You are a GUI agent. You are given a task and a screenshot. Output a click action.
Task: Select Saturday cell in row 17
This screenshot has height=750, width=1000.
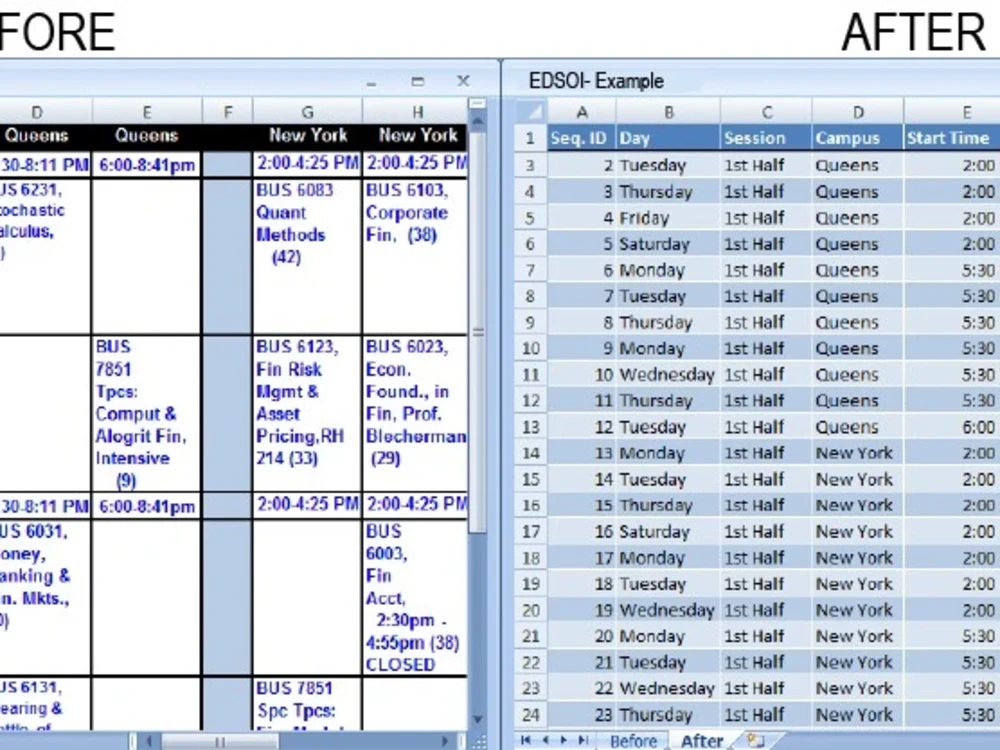tap(668, 531)
